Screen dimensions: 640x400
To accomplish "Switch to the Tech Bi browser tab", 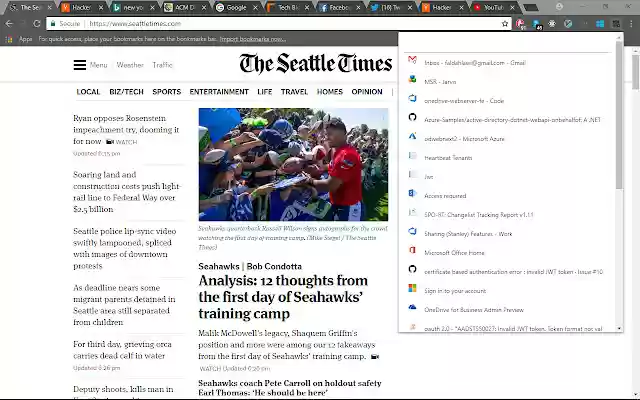I will 288,7.
